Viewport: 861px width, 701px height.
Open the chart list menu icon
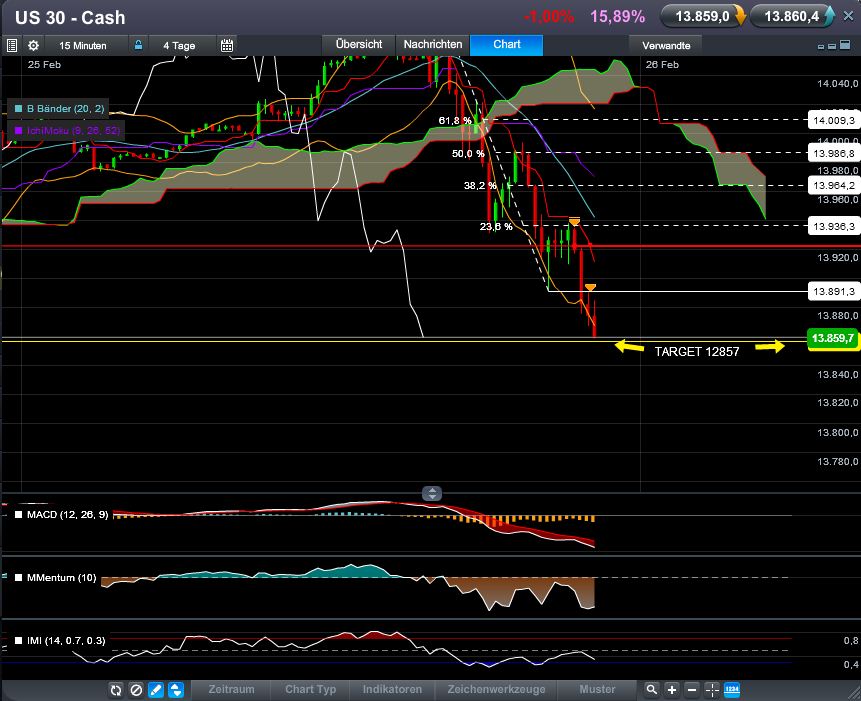[12, 46]
